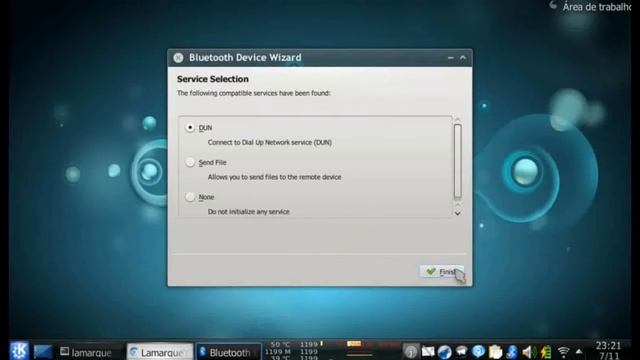The height and width of the screenshot is (360, 640).
Task: Click the service list scrollbar handle
Action: [x=458, y=161]
